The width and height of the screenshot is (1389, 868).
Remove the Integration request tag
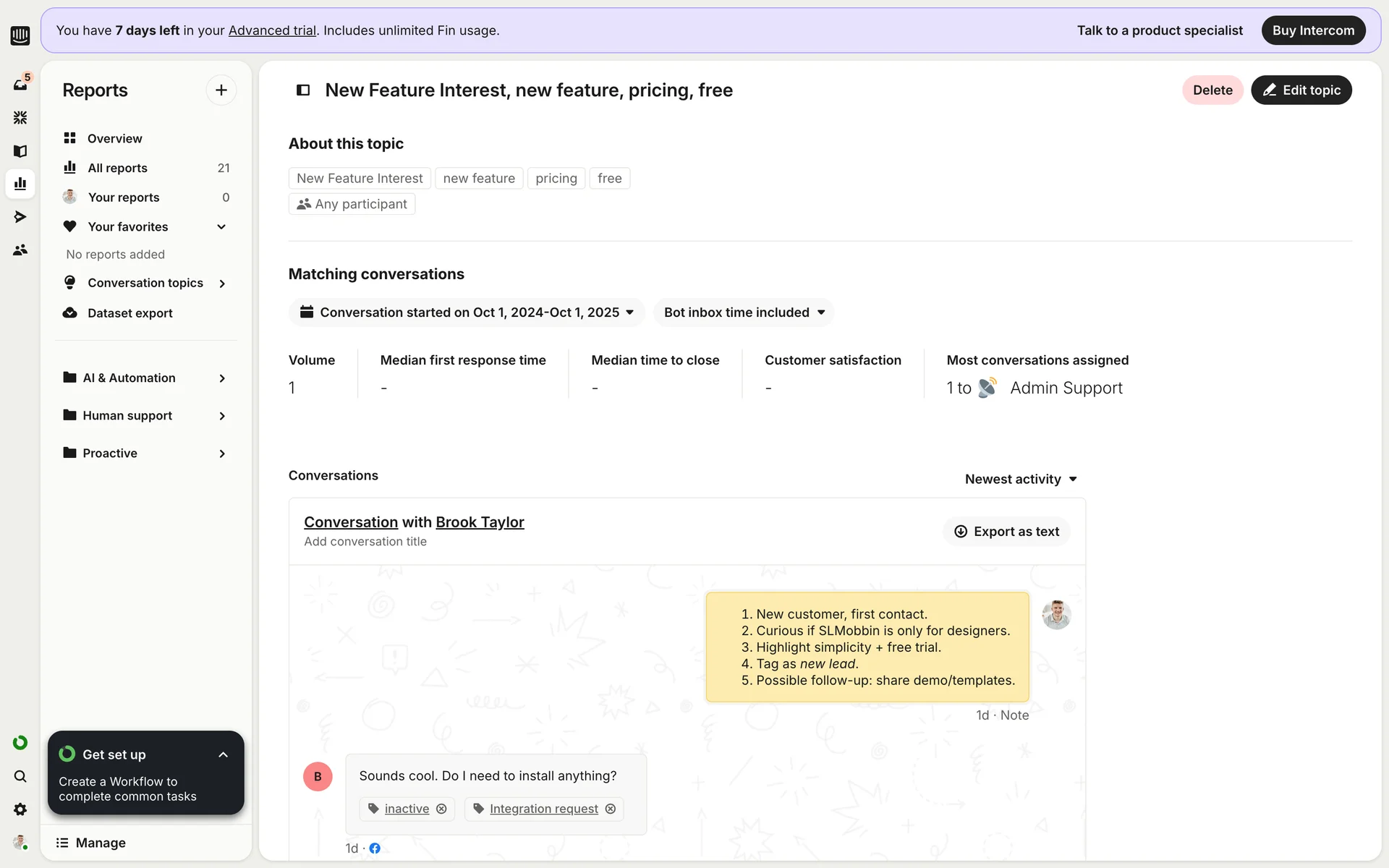[611, 809]
